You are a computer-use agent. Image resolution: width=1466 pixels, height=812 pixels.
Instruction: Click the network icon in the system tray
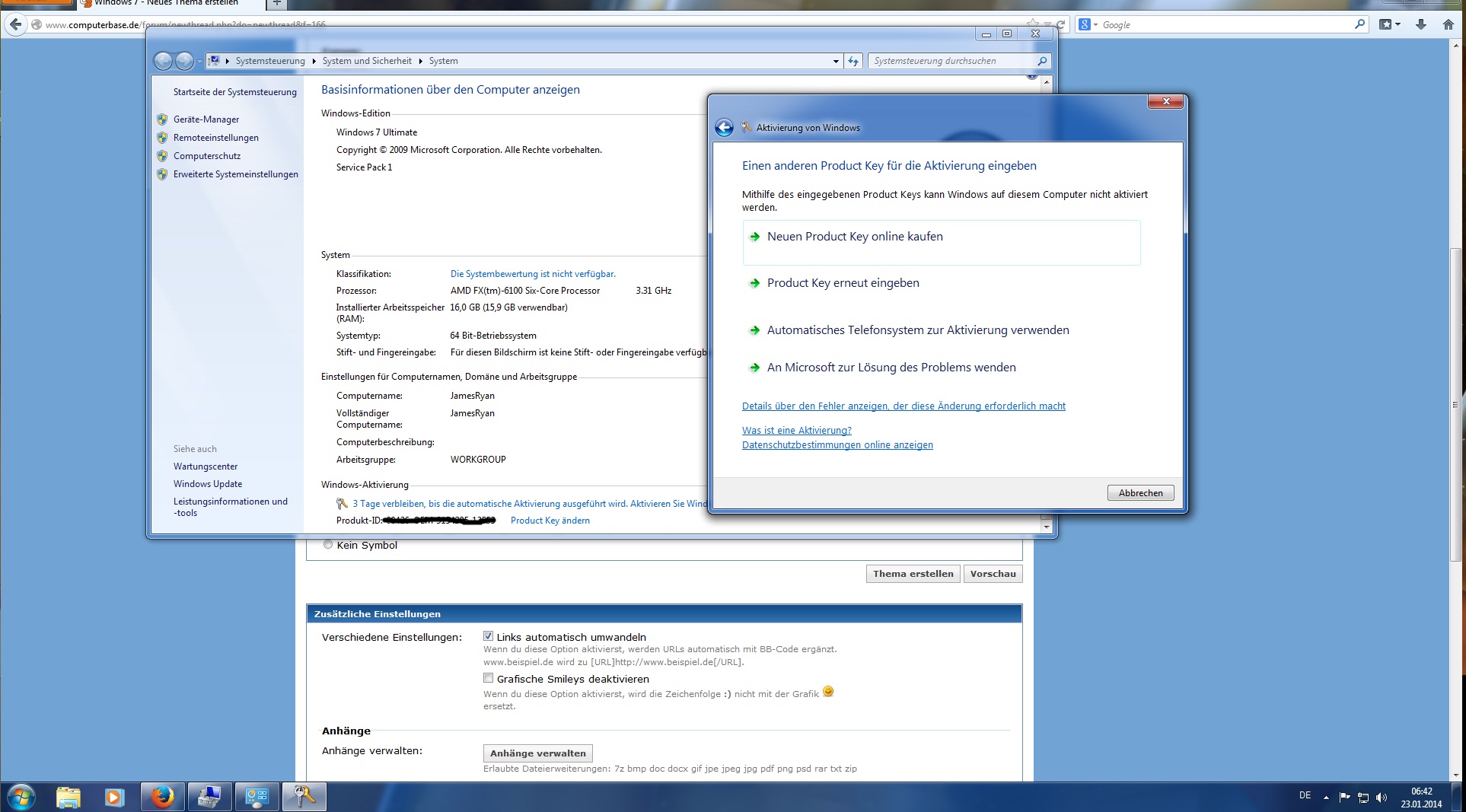[1363, 798]
